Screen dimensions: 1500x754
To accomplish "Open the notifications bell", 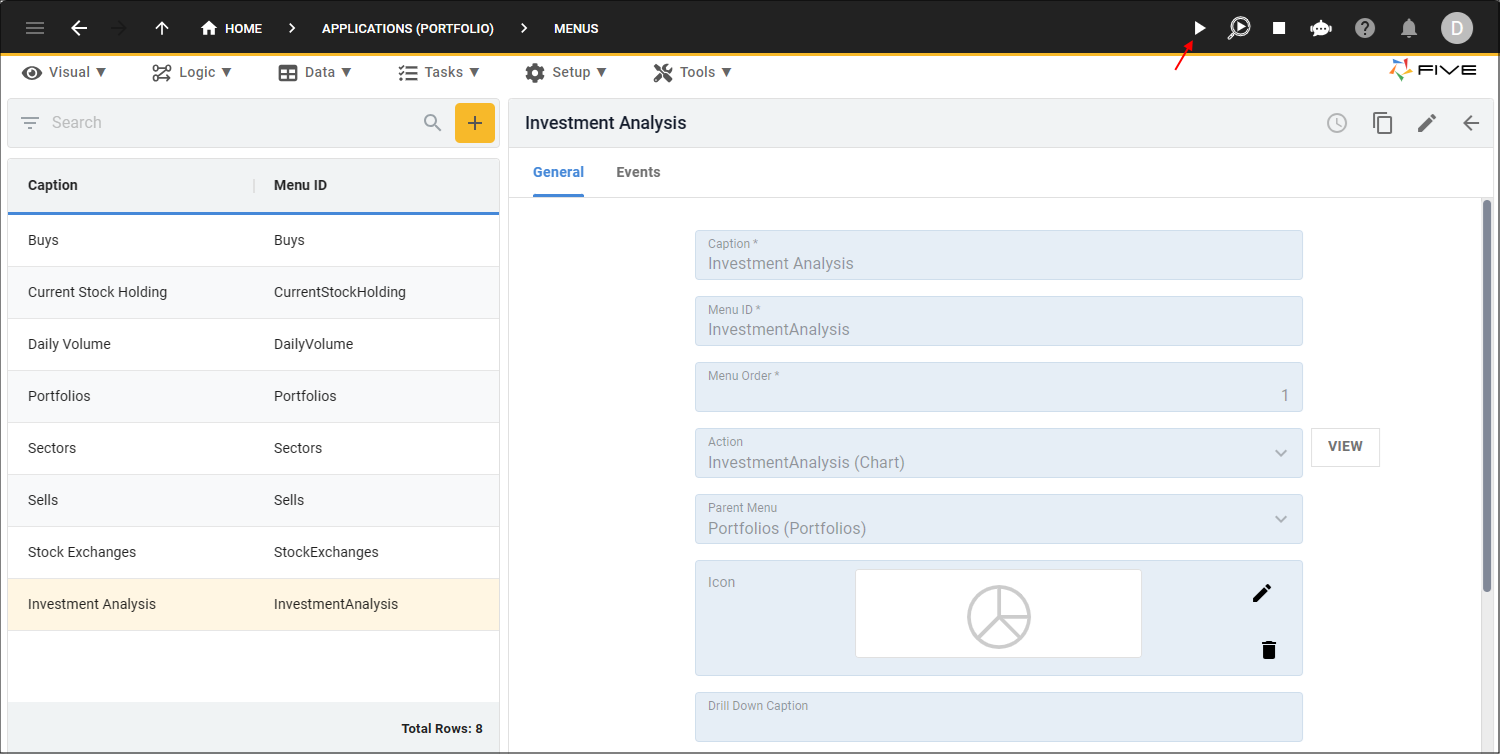I will click(x=1409, y=28).
